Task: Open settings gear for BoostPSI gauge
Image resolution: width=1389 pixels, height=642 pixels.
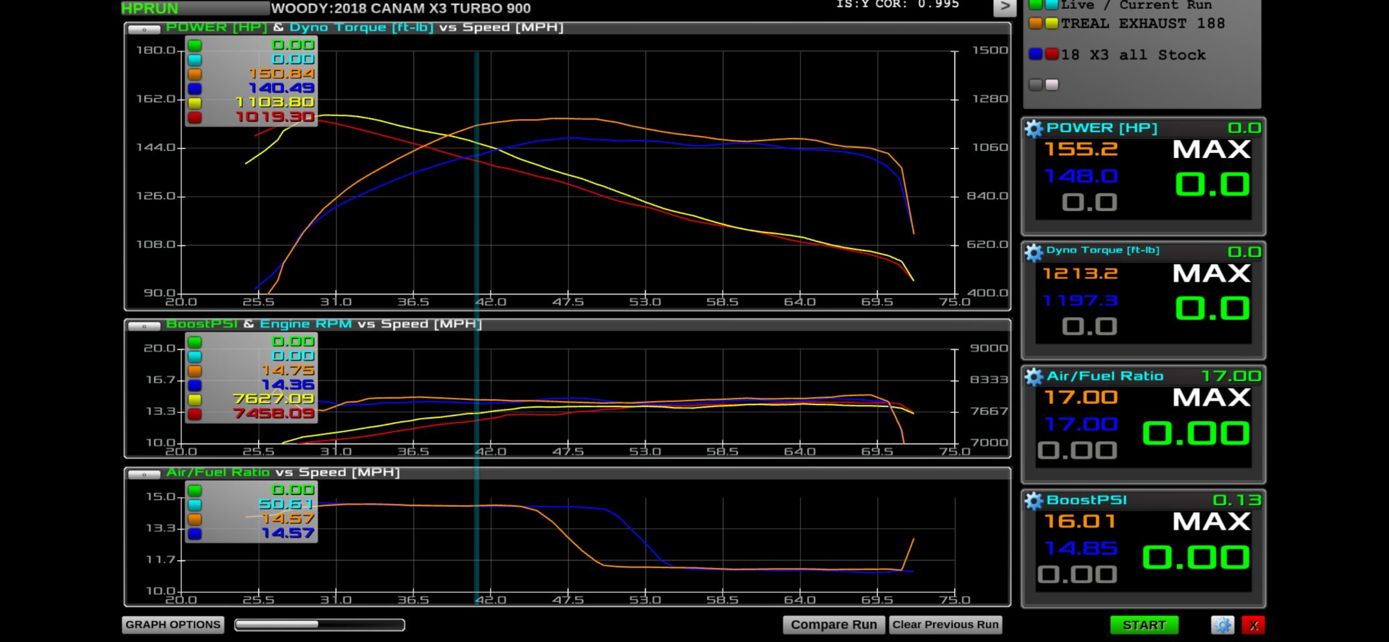Action: pyautogui.click(x=1033, y=500)
